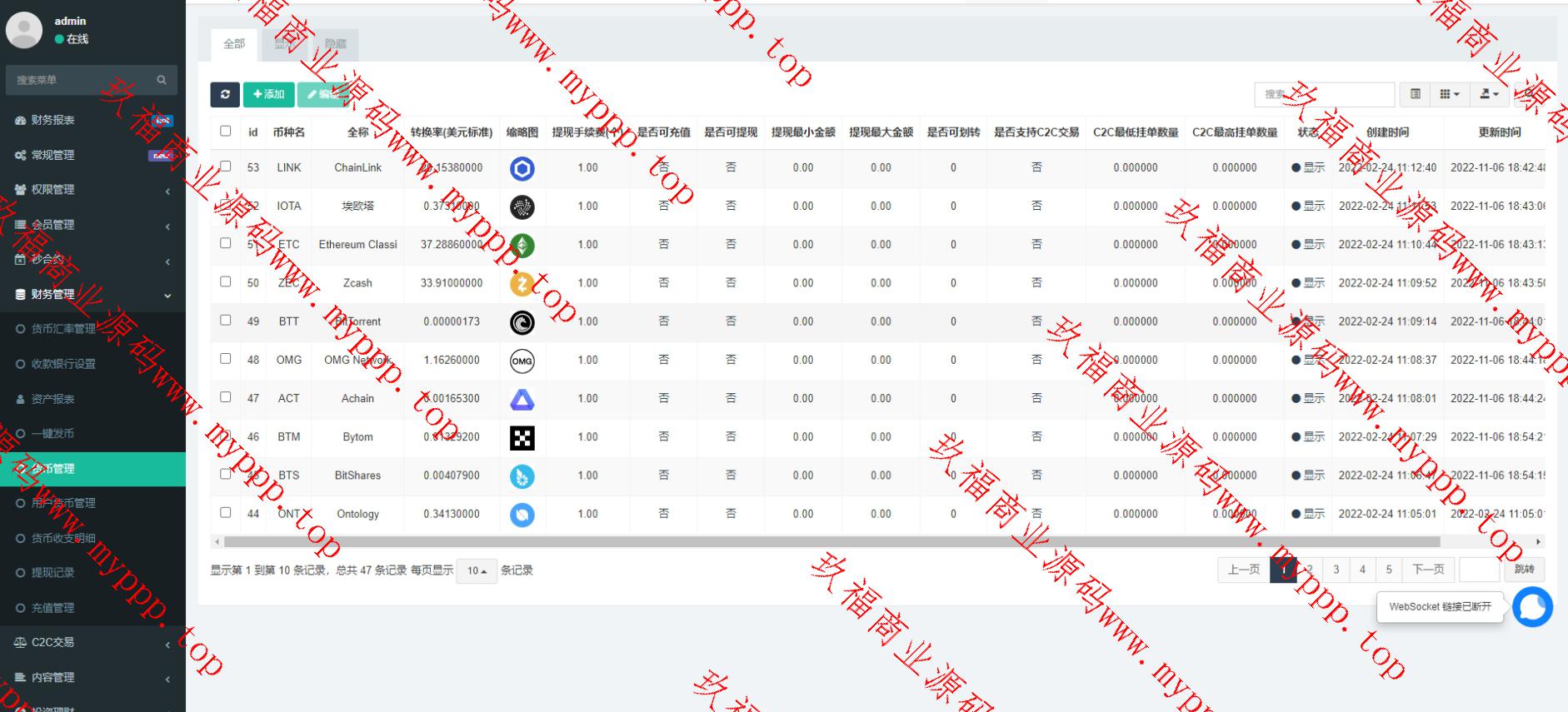The image size is (1568, 712).
Task: Expand the 秒合约 sidebar menu
Action: [x=92, y=260]
